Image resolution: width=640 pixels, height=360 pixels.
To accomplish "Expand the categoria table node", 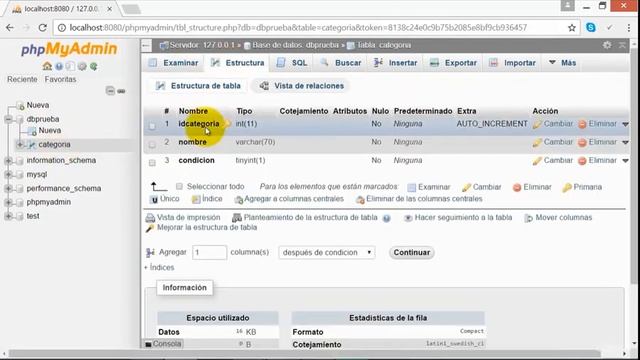I will click(x=19, y=144).
